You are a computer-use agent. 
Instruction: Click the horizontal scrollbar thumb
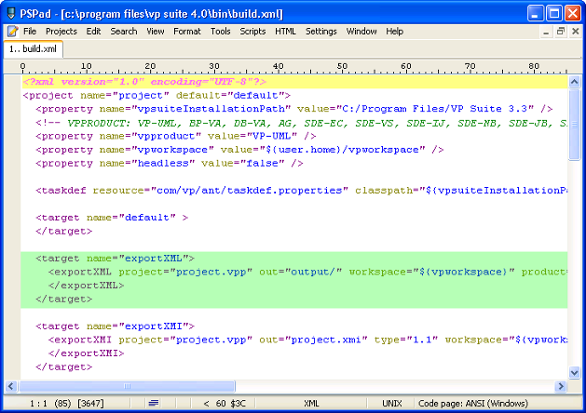click(x=127, y=386)
